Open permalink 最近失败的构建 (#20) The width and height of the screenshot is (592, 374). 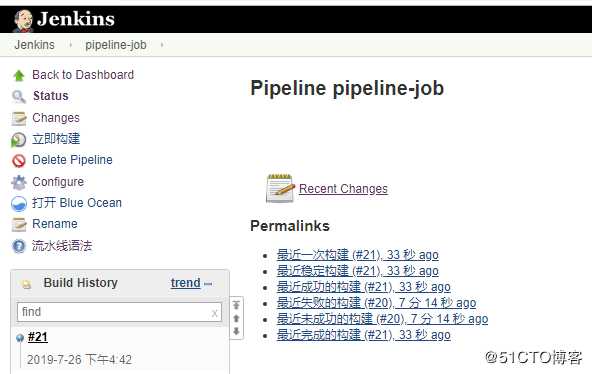[x=376, y=303]
